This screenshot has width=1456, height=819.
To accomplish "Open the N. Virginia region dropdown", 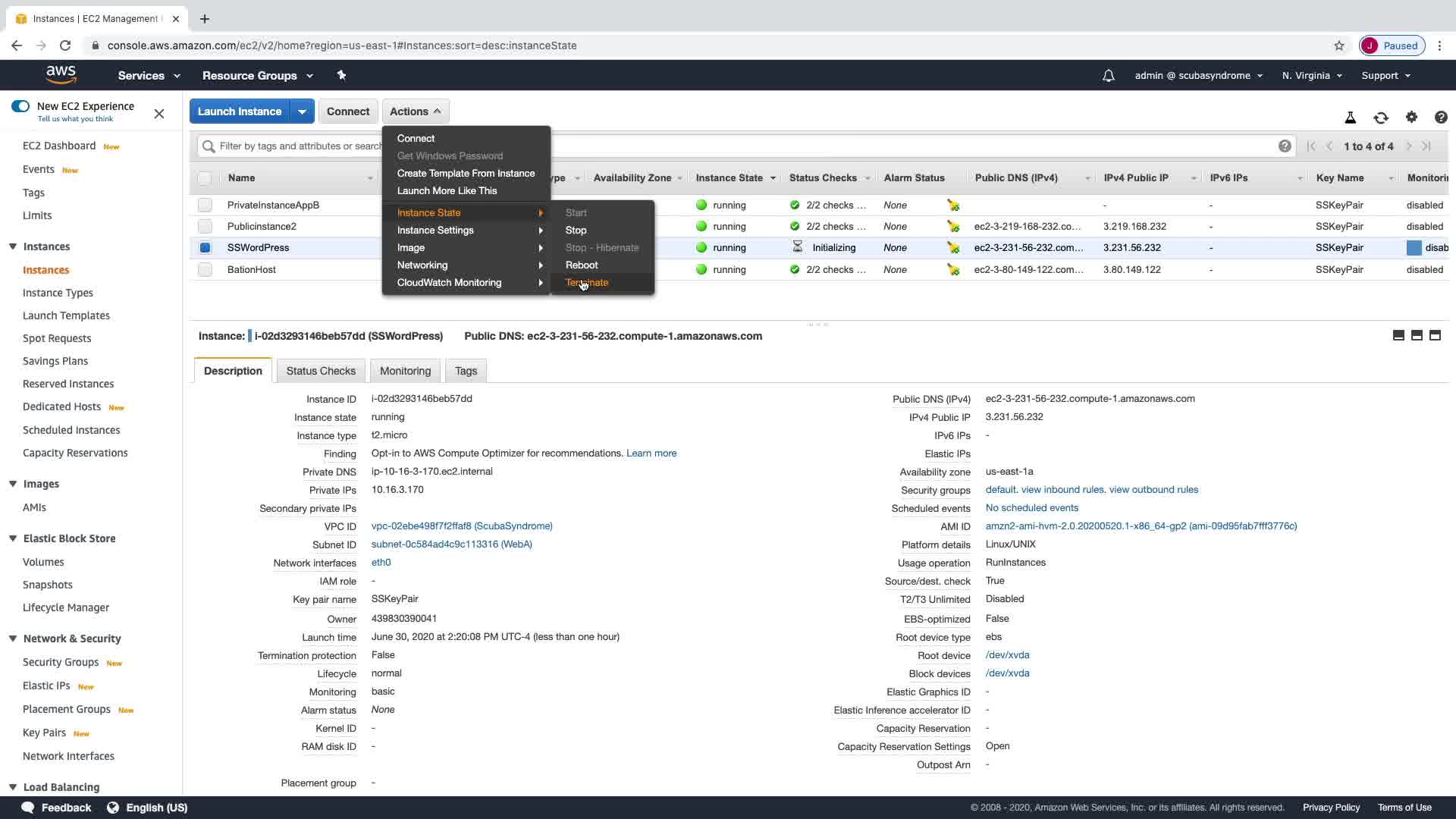I will tap(1312, 76).
